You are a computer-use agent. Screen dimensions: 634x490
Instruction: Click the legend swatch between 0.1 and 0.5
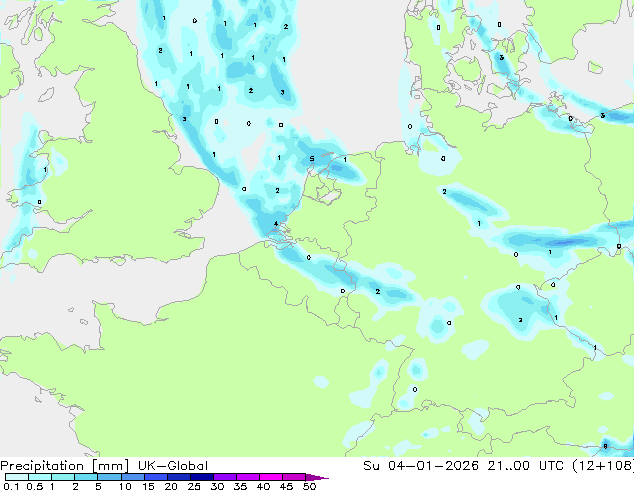(x=17, y=477)
